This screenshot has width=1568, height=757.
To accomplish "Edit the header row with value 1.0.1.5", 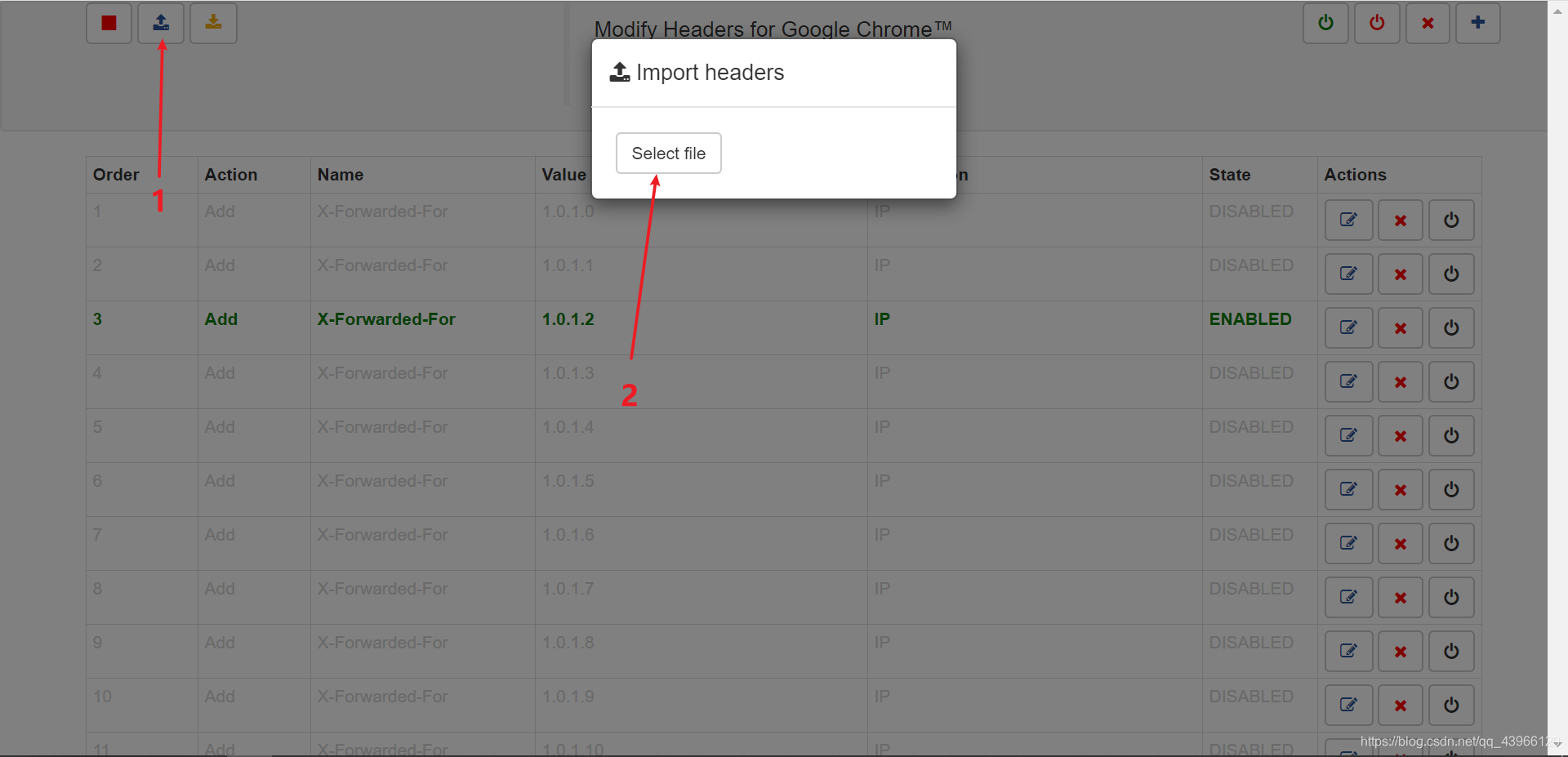I will pyautogui.click(x=1348, y=490).
